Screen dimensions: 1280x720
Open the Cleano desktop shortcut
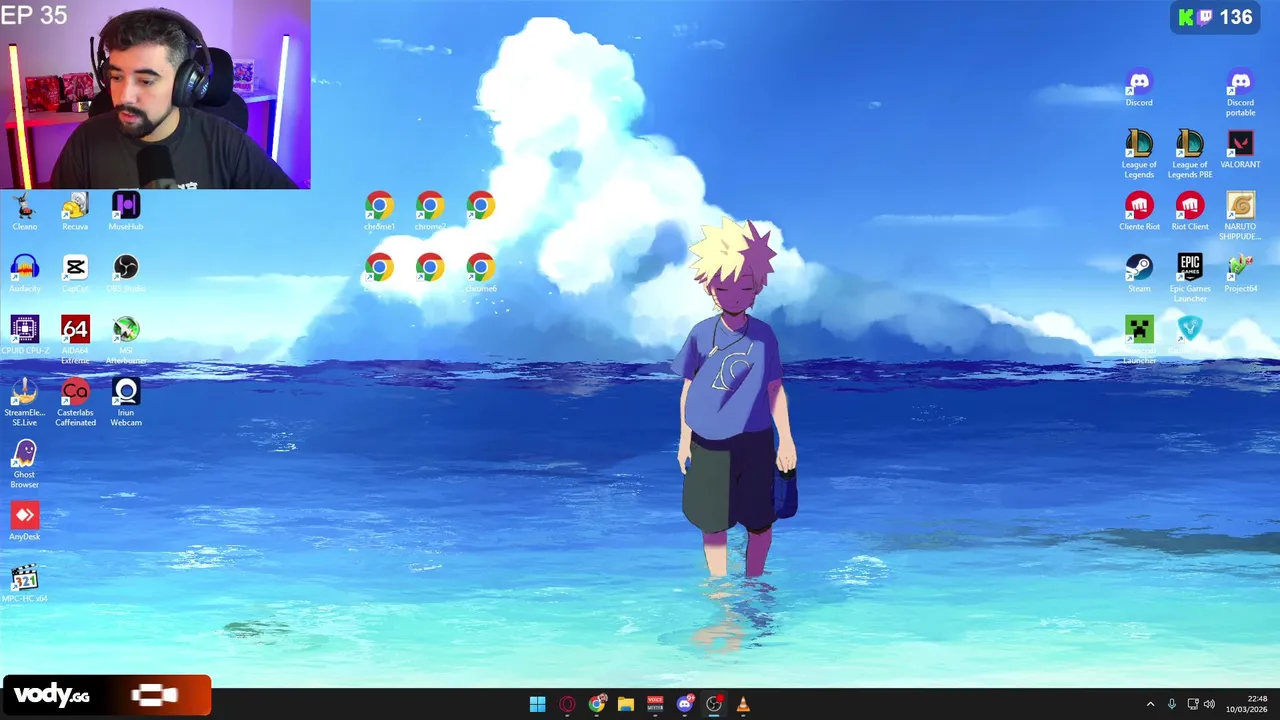24,211
